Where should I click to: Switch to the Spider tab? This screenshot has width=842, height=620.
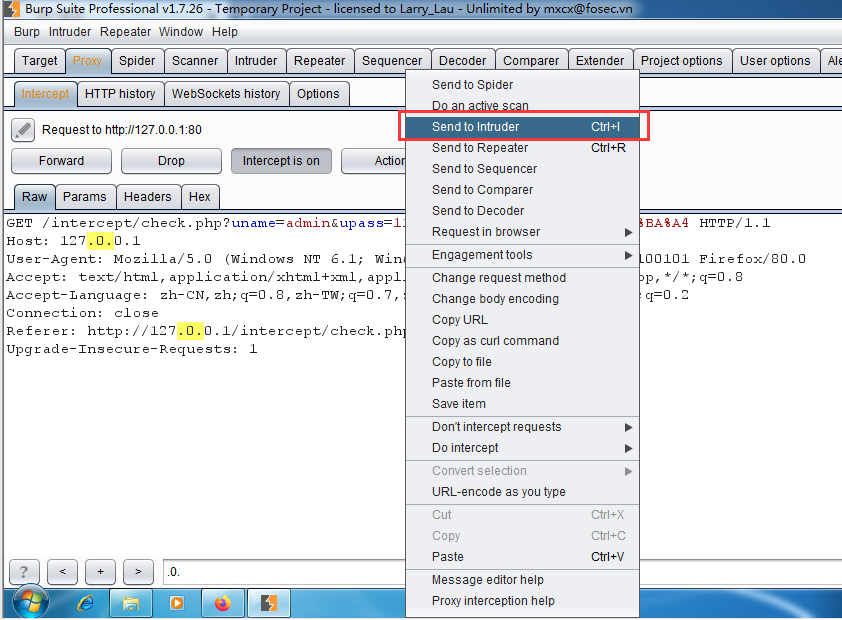coord(137,61)
